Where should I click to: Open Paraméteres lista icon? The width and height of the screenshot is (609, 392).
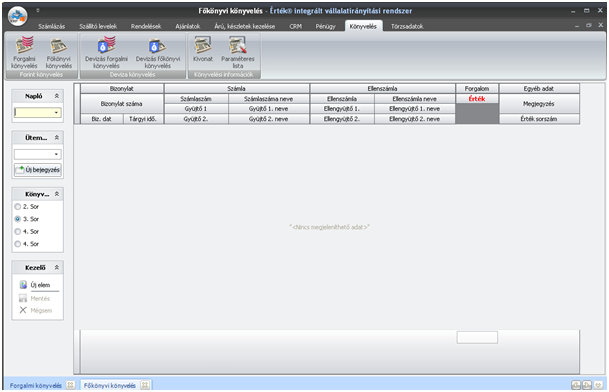point(238,52)
